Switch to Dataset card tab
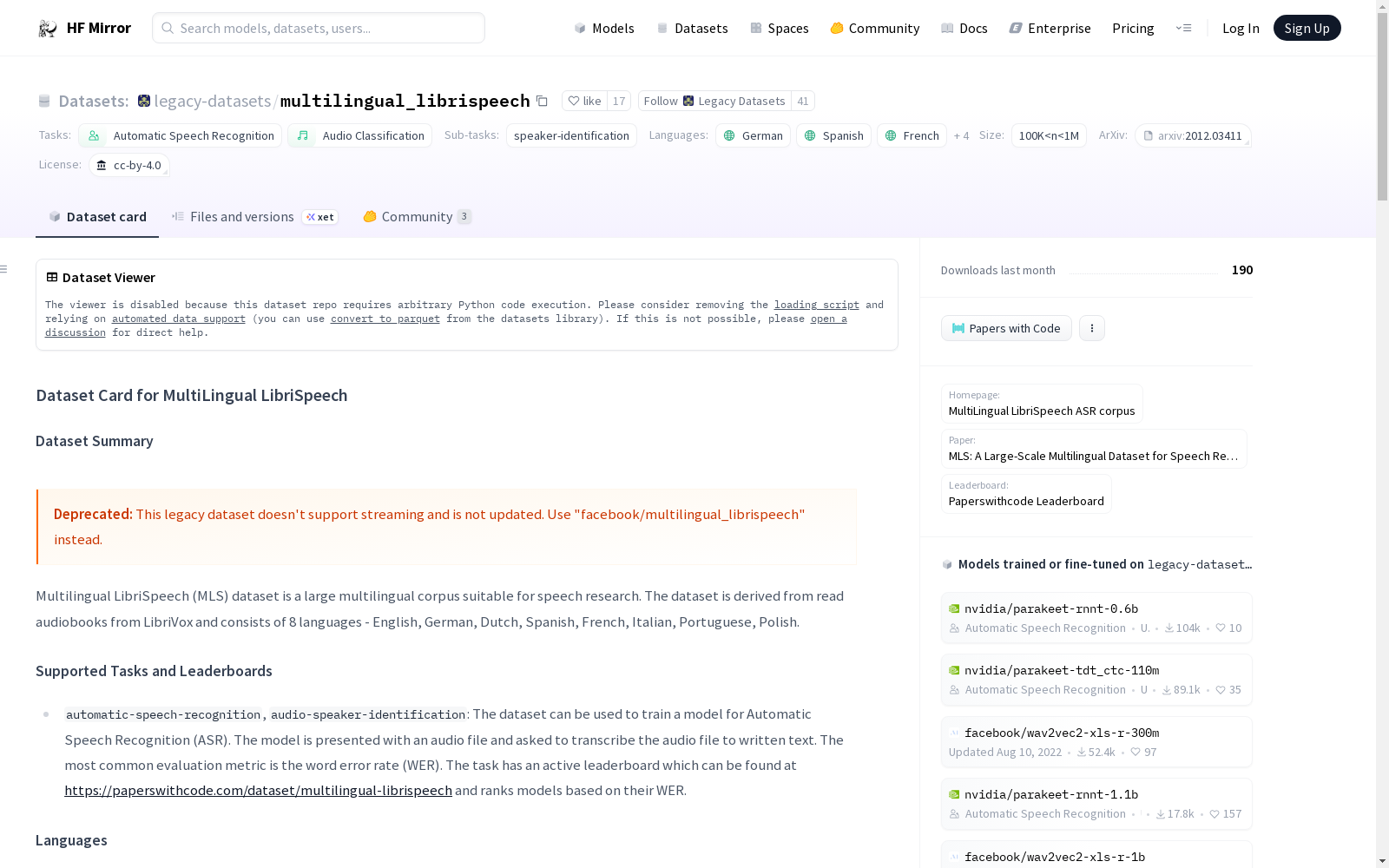This screenshot has width=1389, height=868. pyautogui.click(x=97, y=216)
